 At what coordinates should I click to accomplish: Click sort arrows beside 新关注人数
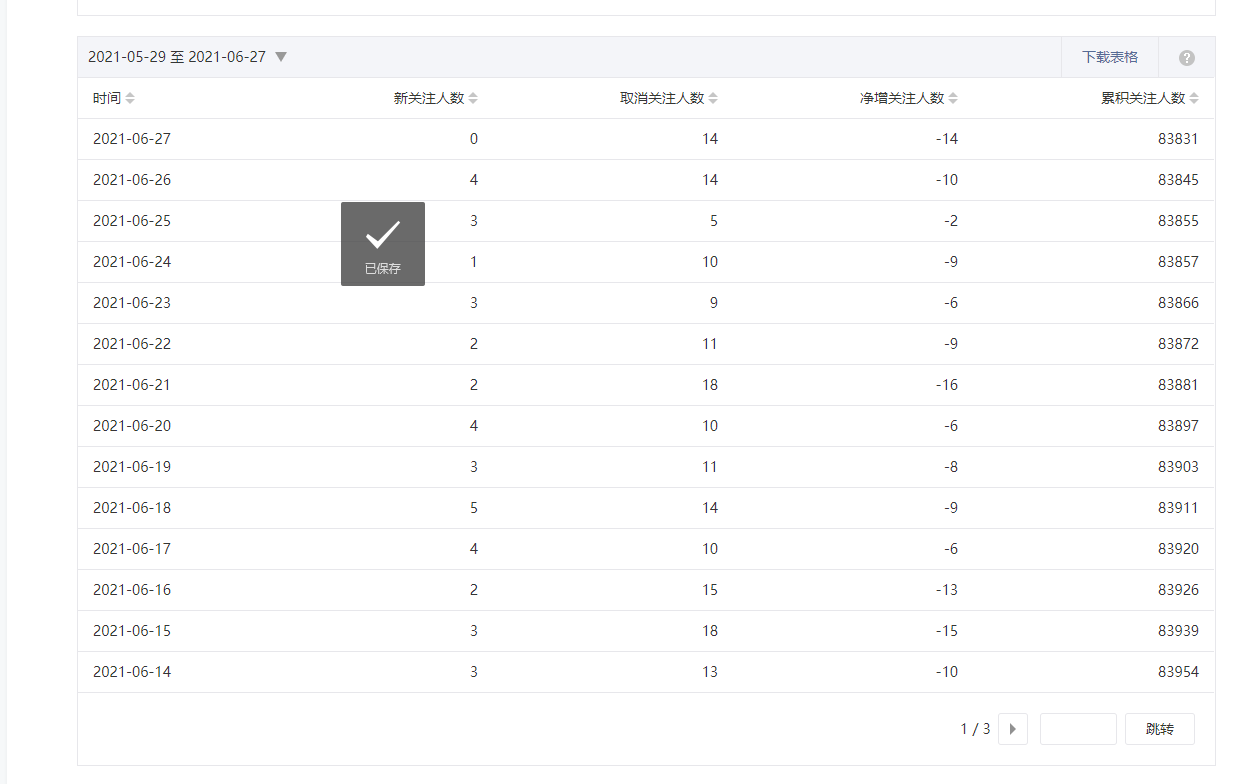click(x=473, y=98)
